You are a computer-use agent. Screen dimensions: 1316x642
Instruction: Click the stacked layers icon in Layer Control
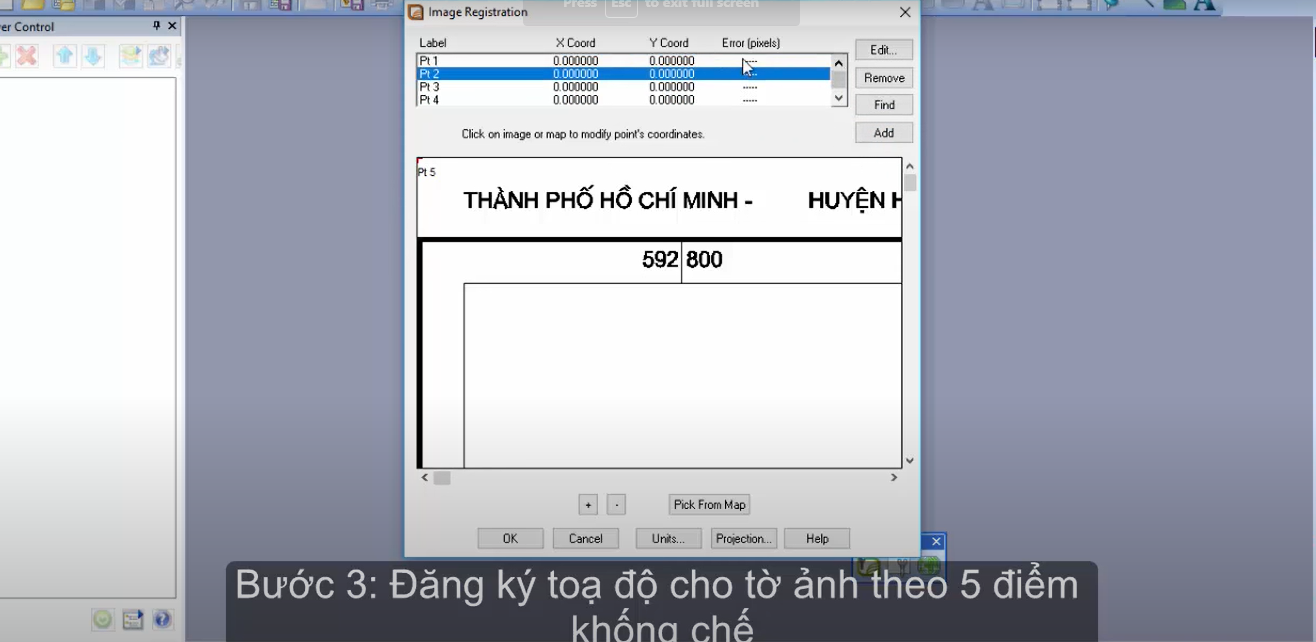130,56
